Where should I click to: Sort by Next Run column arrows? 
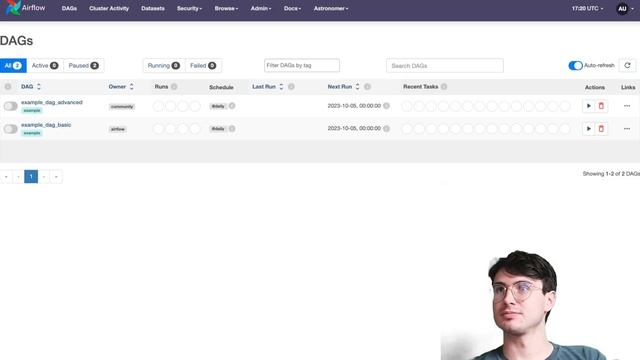358,87
